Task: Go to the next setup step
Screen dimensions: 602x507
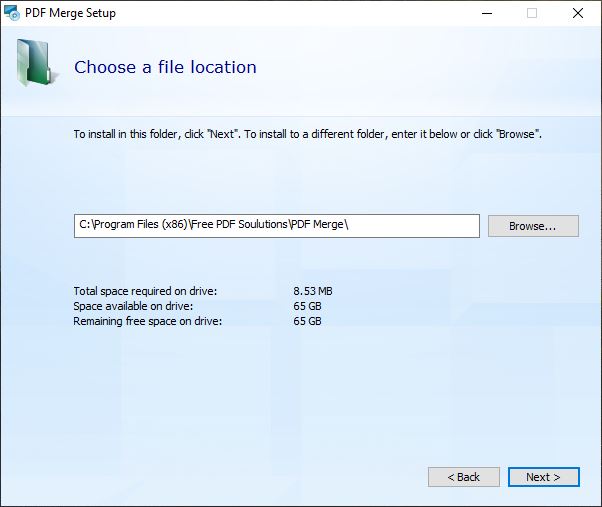Action: point(543,477)
